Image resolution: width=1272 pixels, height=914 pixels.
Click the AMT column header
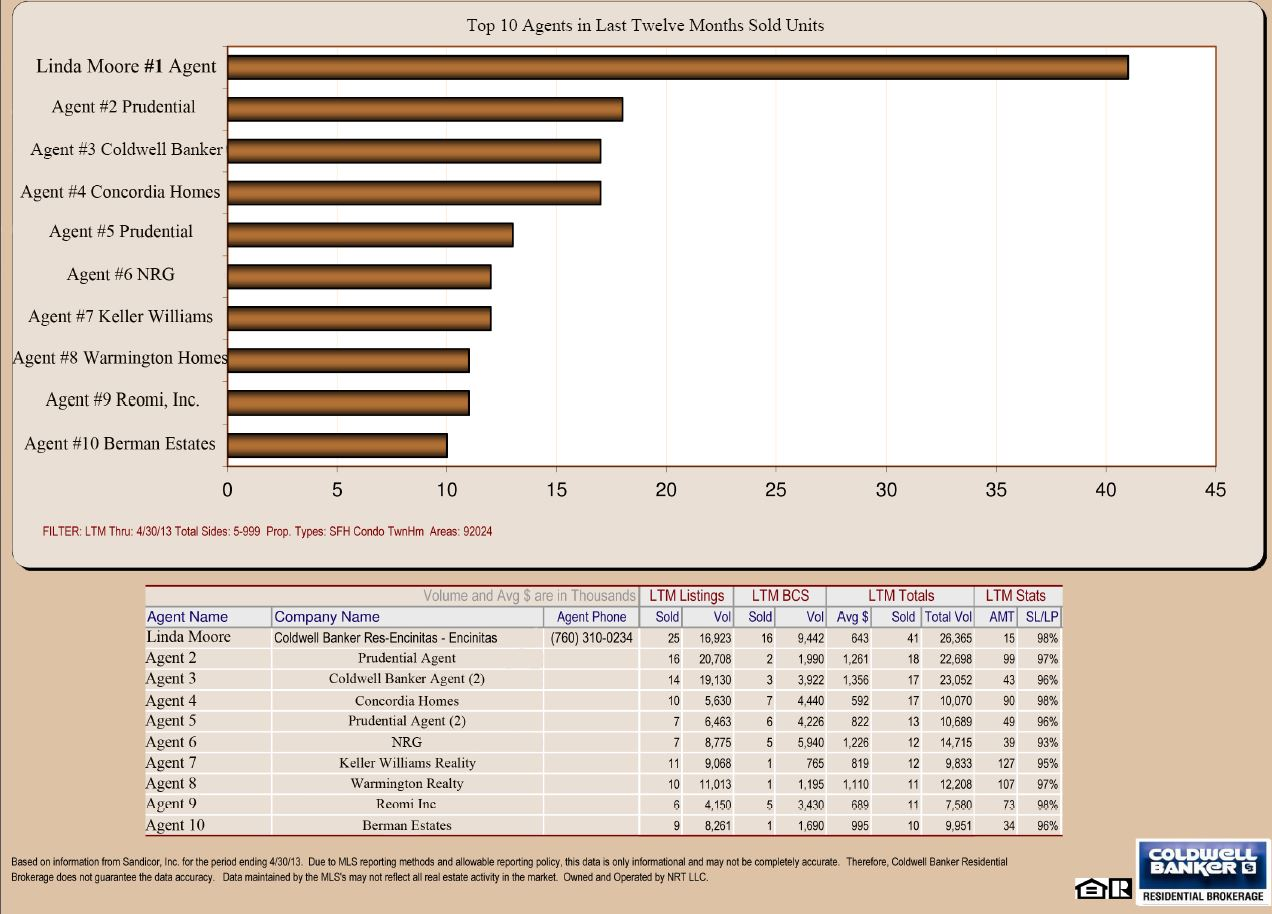(1001, 617)
